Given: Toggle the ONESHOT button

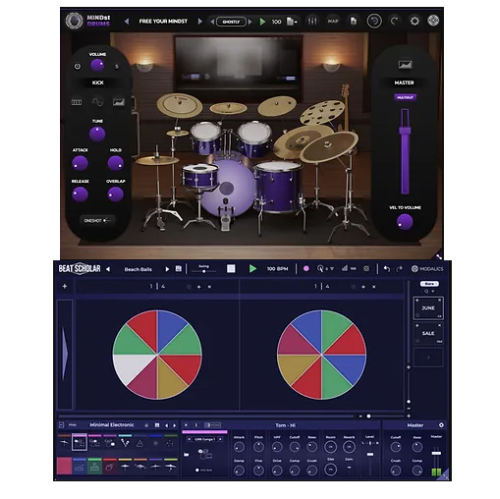Looking at the screenshot, I should pyautogui.click(x=97, y=220).
